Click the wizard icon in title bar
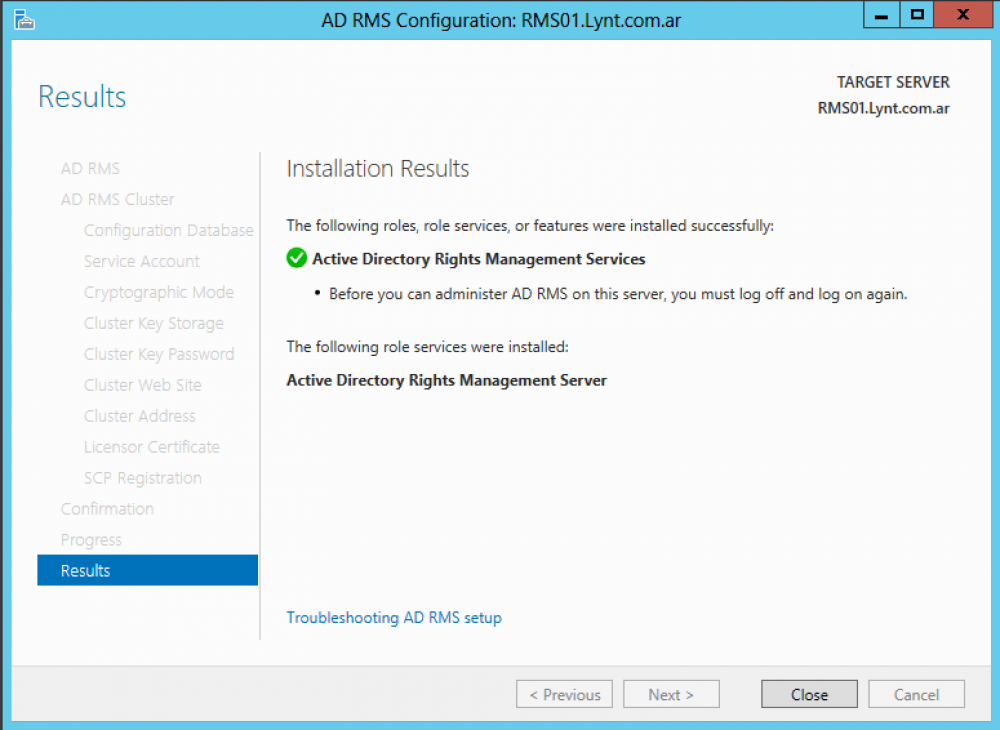1000x730 pixels. (24, 19)
